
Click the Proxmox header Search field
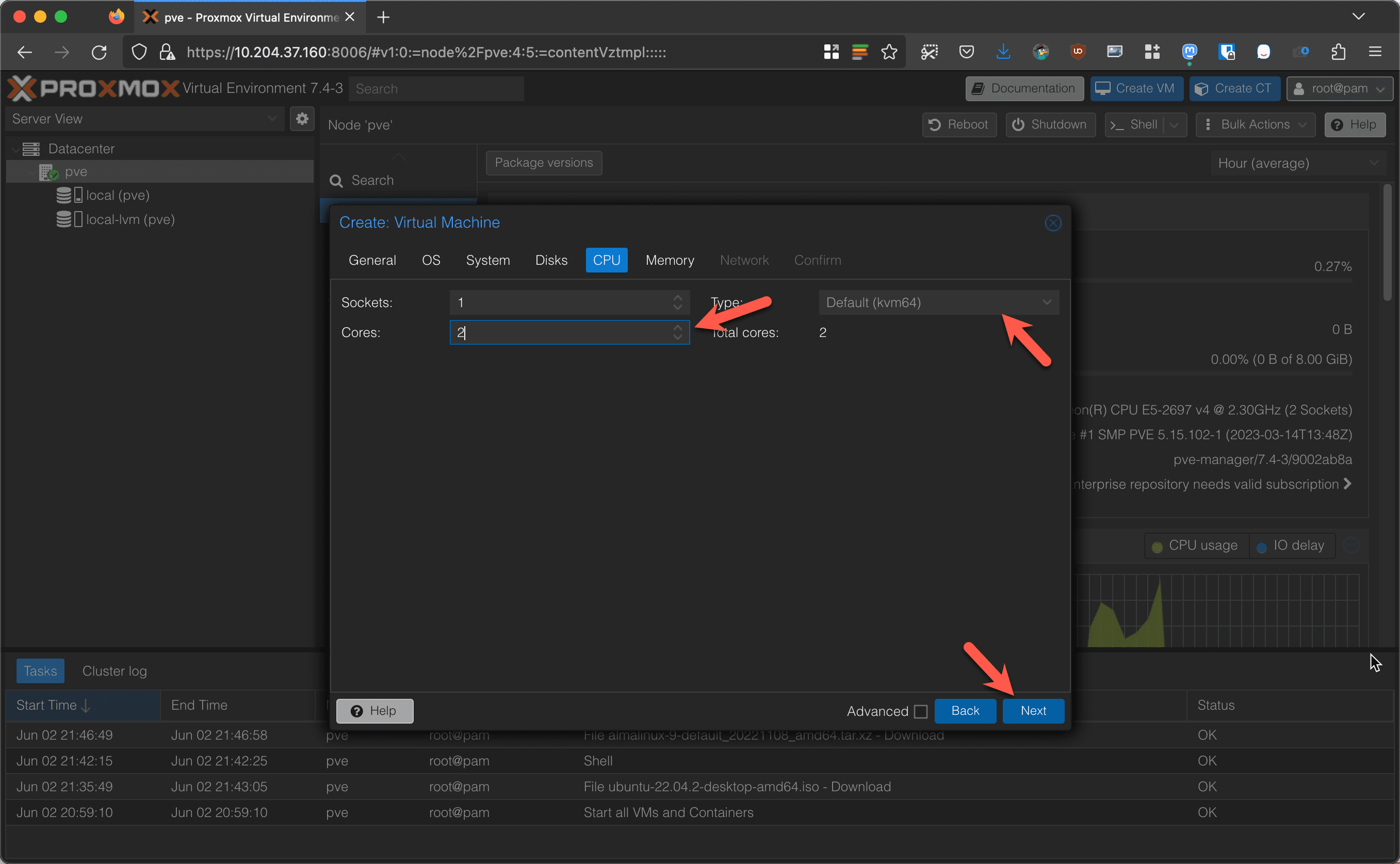pos(436,89)
